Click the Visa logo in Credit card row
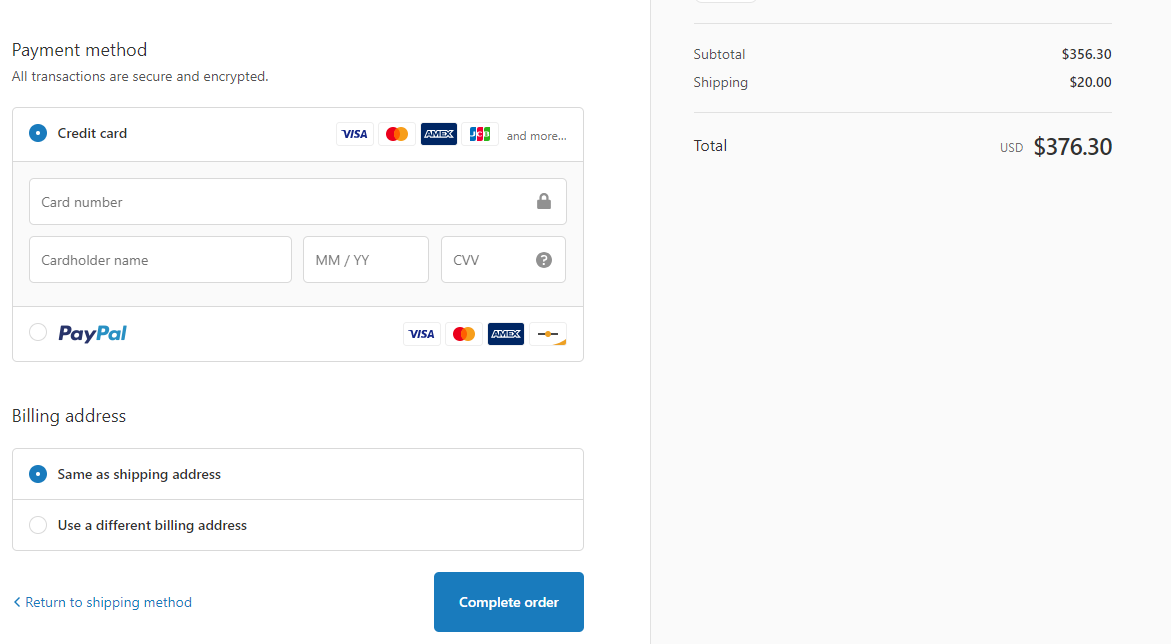Viewport: 1171px width, 644px height. click(x=355, y=134)
